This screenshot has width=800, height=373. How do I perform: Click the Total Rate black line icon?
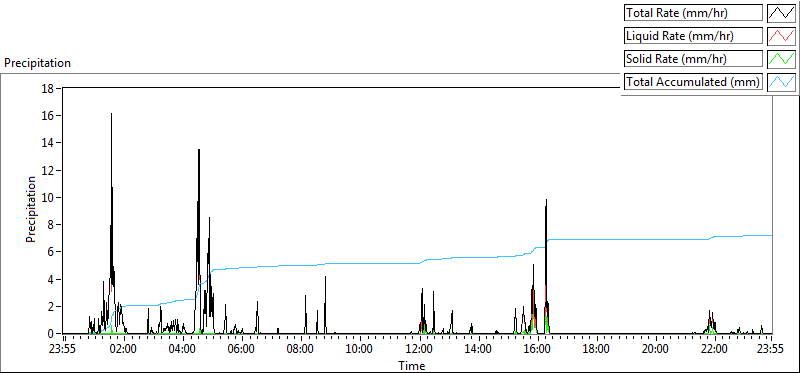tap(781, 13)
